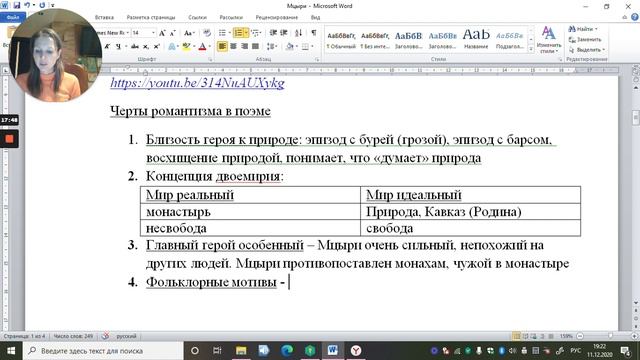Viewport: 640px width, 360px height.
Task: Open the Файл tab
Action: (13, 18)
